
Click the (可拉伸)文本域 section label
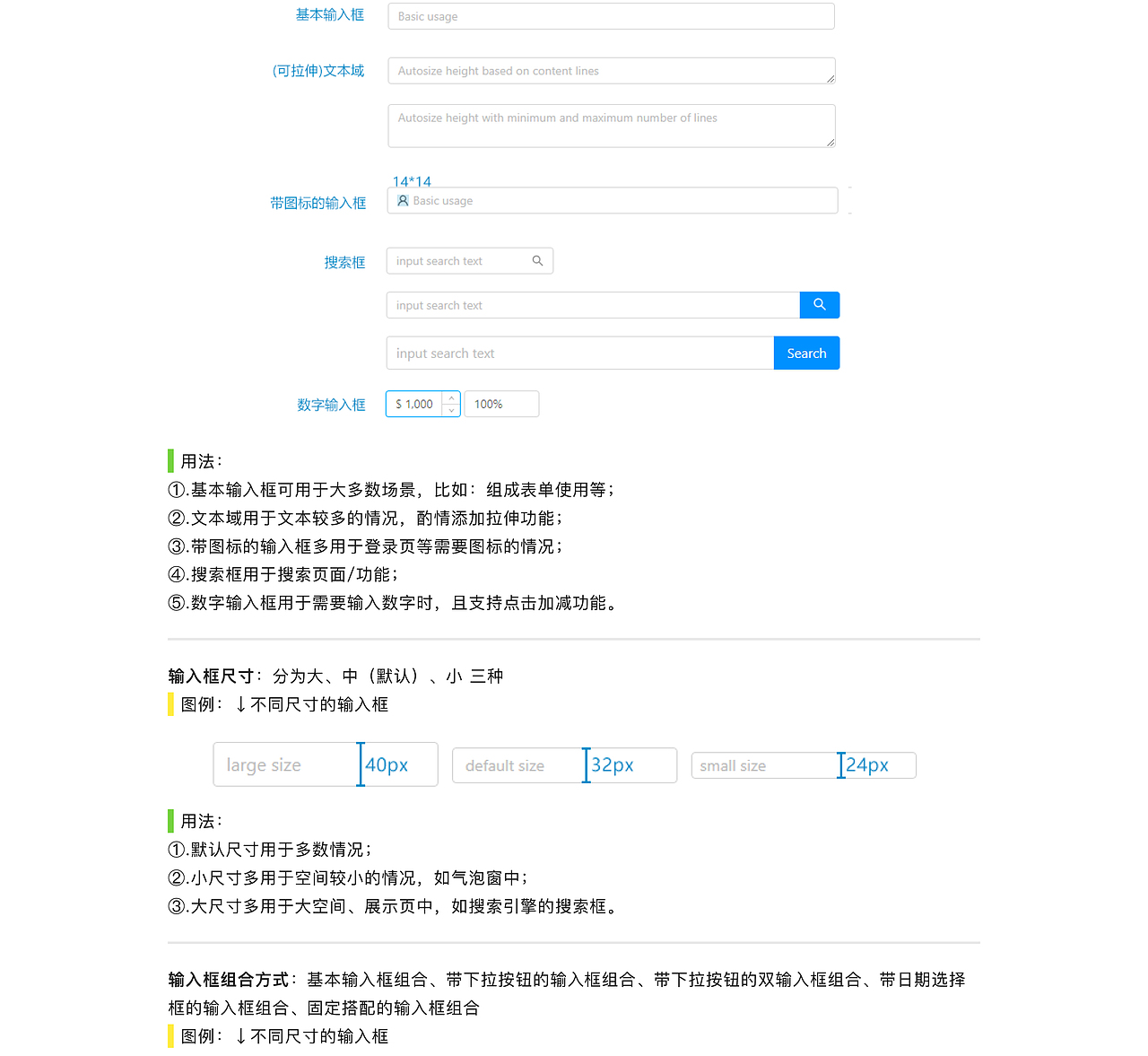[x=318, y=70]
